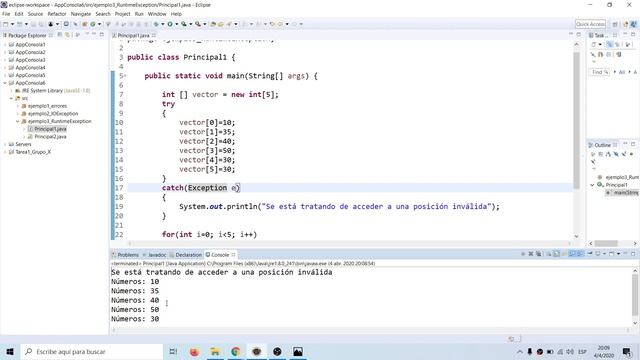Expand JRE System Library node

[11, 91]
